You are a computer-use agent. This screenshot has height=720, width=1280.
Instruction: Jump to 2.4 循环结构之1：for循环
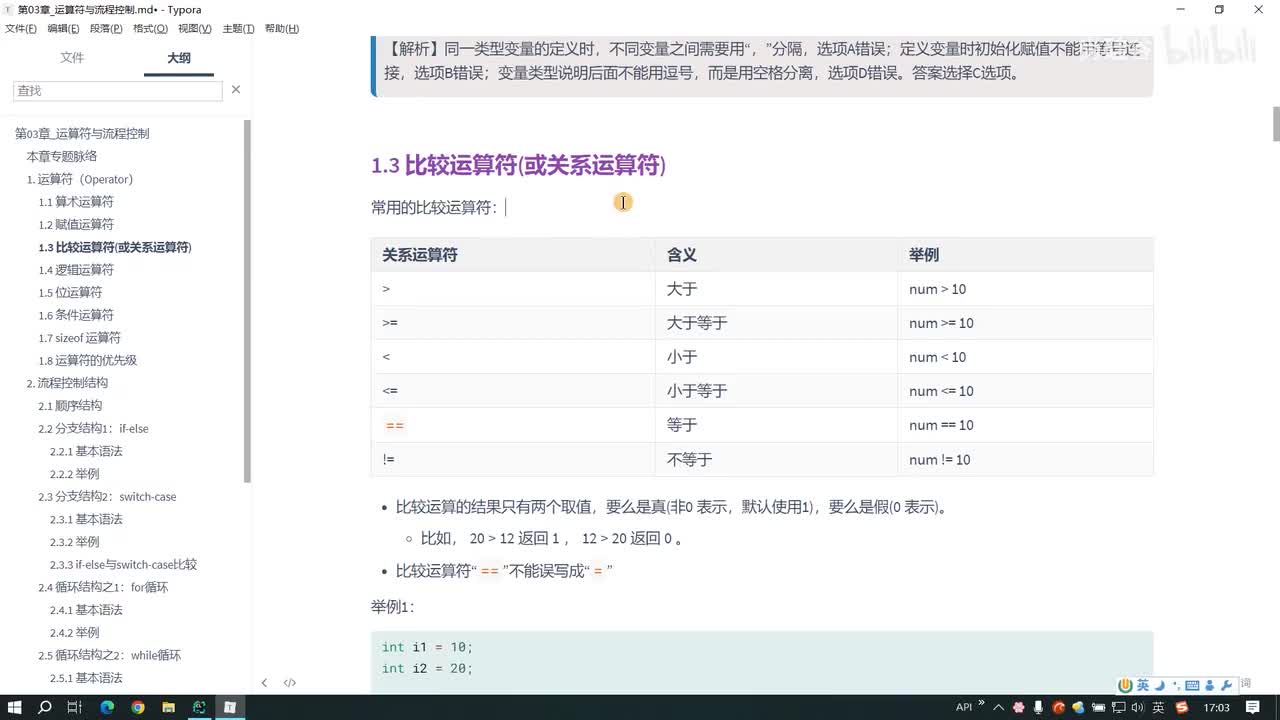pyautogui.click(x=103, y=587)
